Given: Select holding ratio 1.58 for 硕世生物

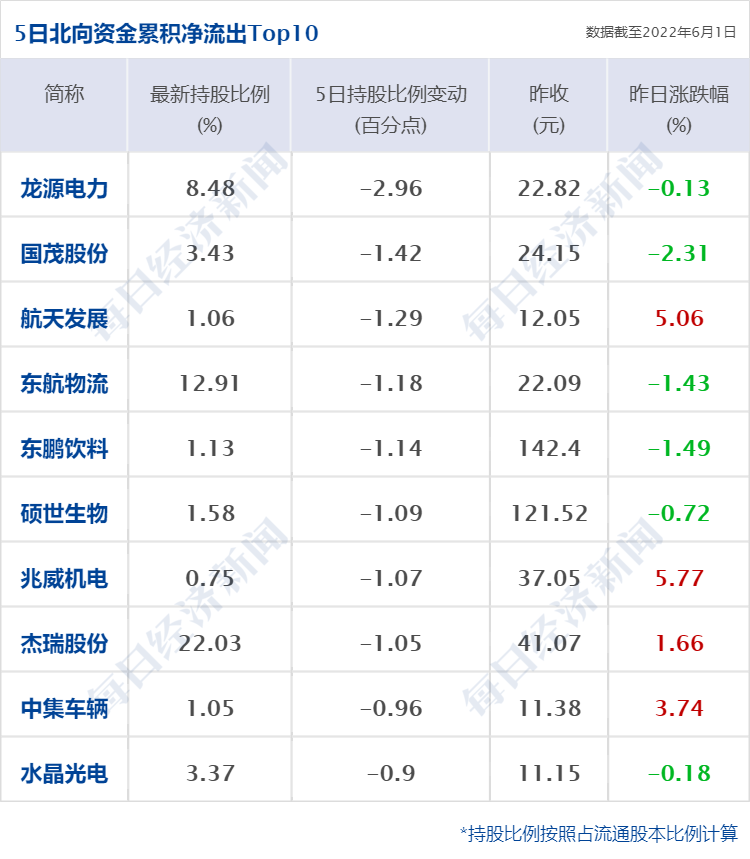Looking at the screenshot, I should click(210, 513).
